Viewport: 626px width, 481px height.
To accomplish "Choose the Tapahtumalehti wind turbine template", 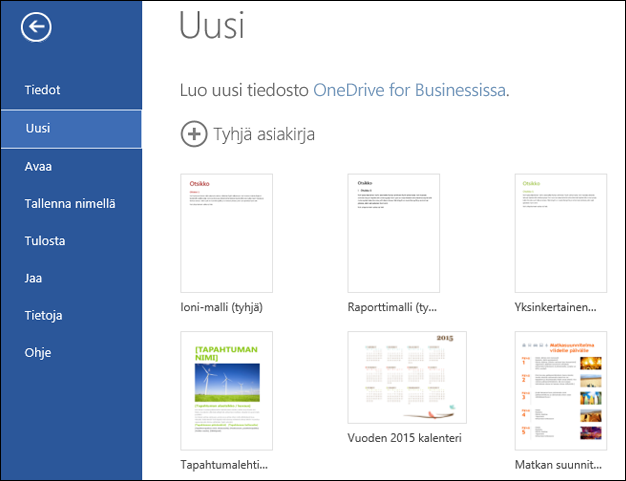I will click(x=226, y=390).
